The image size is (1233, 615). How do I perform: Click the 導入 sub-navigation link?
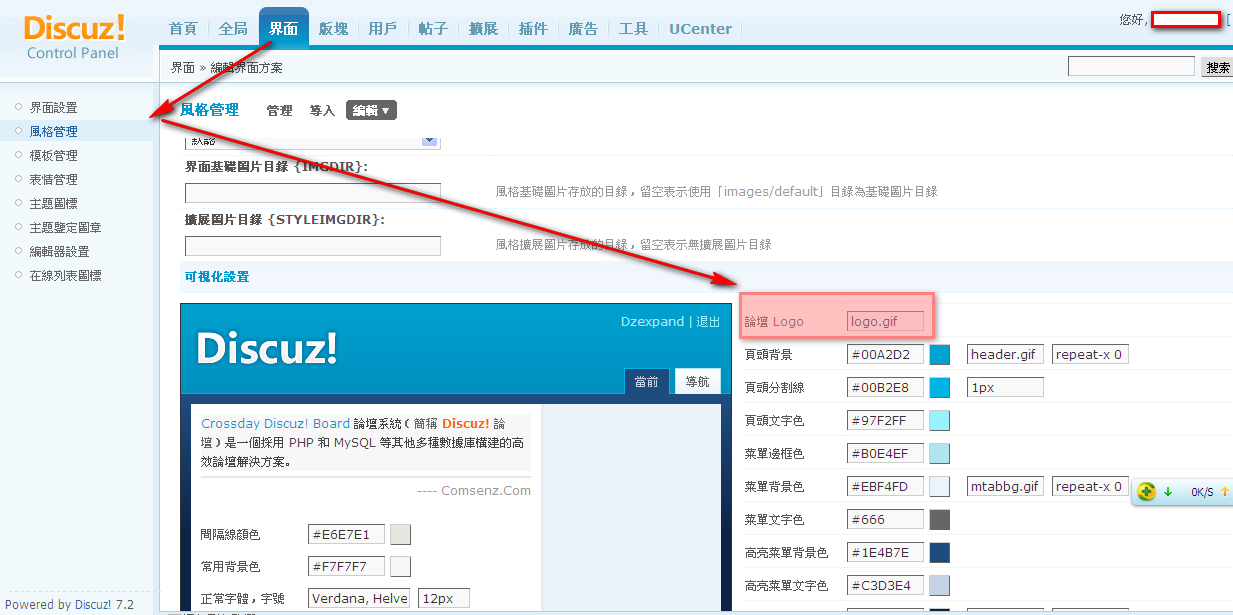click(x=322, y=110)
